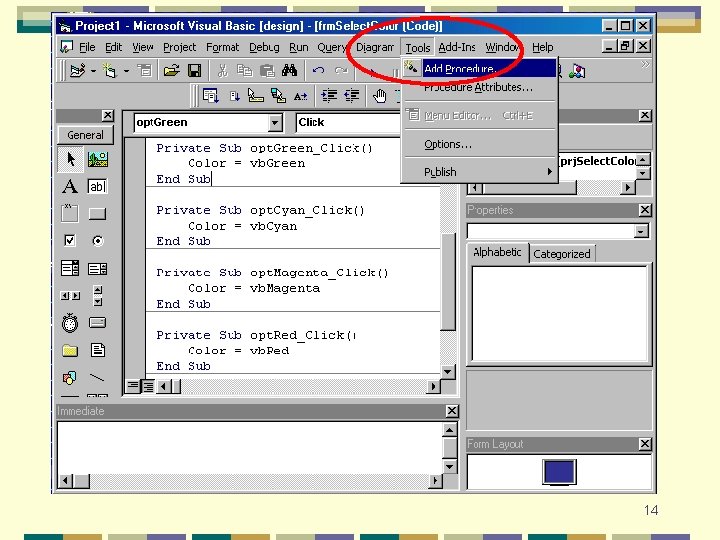Select the CheckBox control tool
This screenshot has height=540, width=720.
coord(70,241)
